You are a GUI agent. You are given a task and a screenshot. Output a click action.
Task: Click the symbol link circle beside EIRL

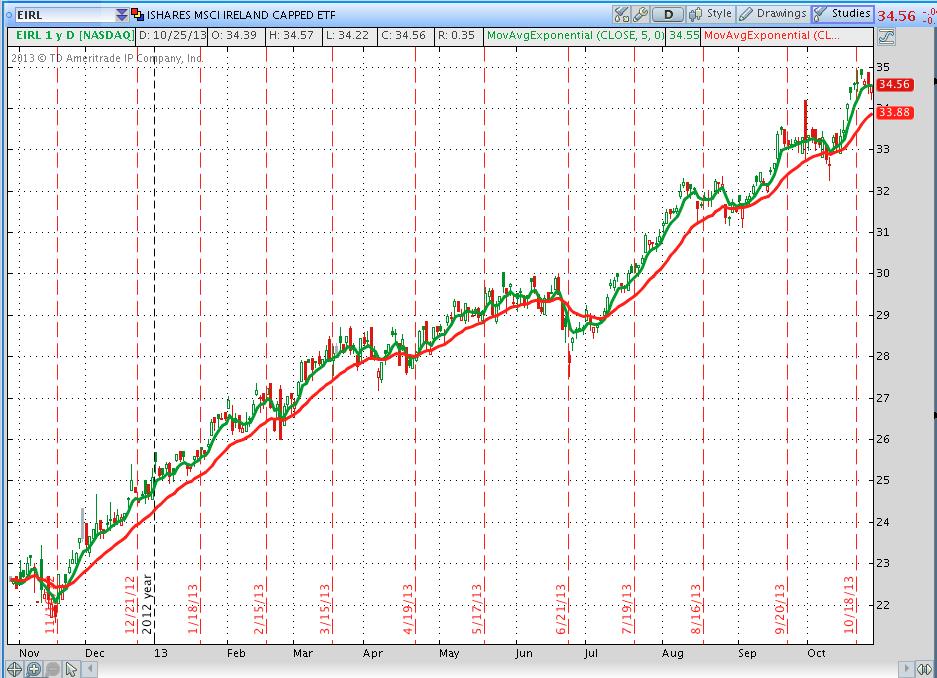[8, 15]
